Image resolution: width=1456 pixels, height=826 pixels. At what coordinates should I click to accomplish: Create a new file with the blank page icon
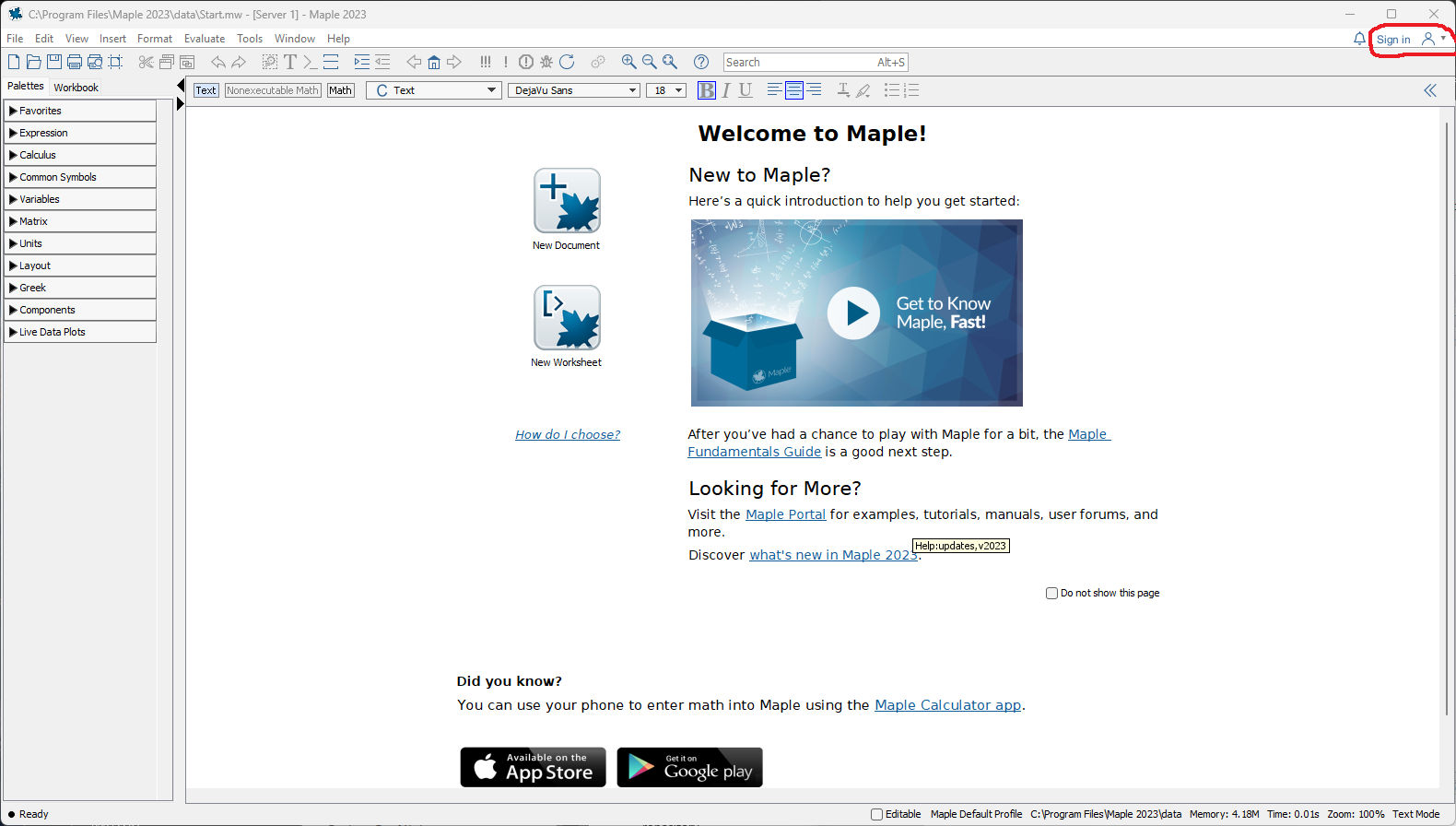14,62
